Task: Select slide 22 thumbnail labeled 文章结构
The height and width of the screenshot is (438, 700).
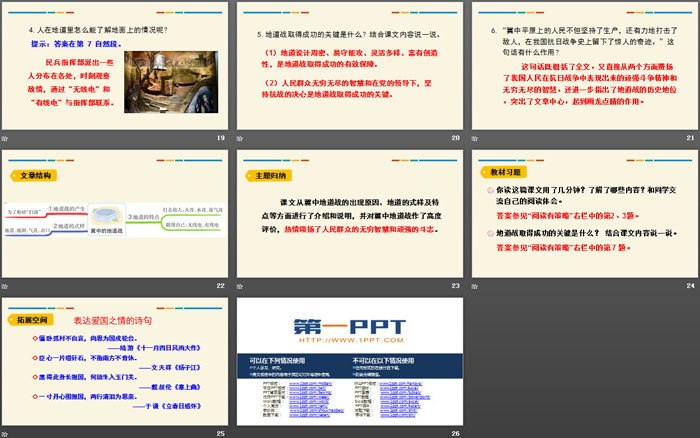Action: coord(115,213)
